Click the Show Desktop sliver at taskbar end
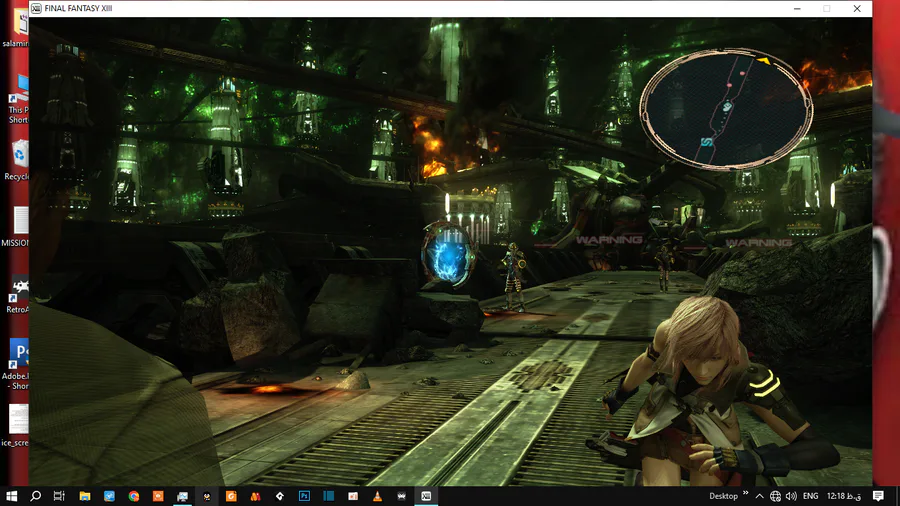Viewport: 900px width, 506px height. pyautogui.click(x=897, y=496)
